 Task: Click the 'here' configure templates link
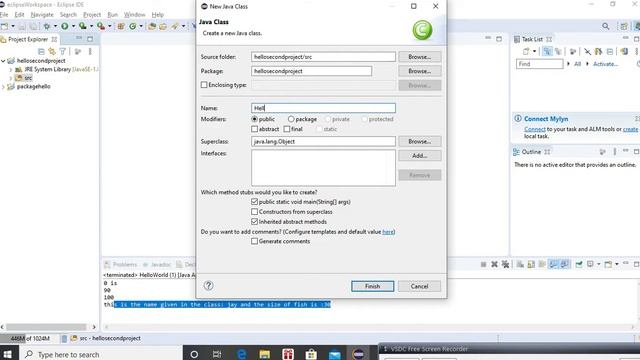pos(388,232)
